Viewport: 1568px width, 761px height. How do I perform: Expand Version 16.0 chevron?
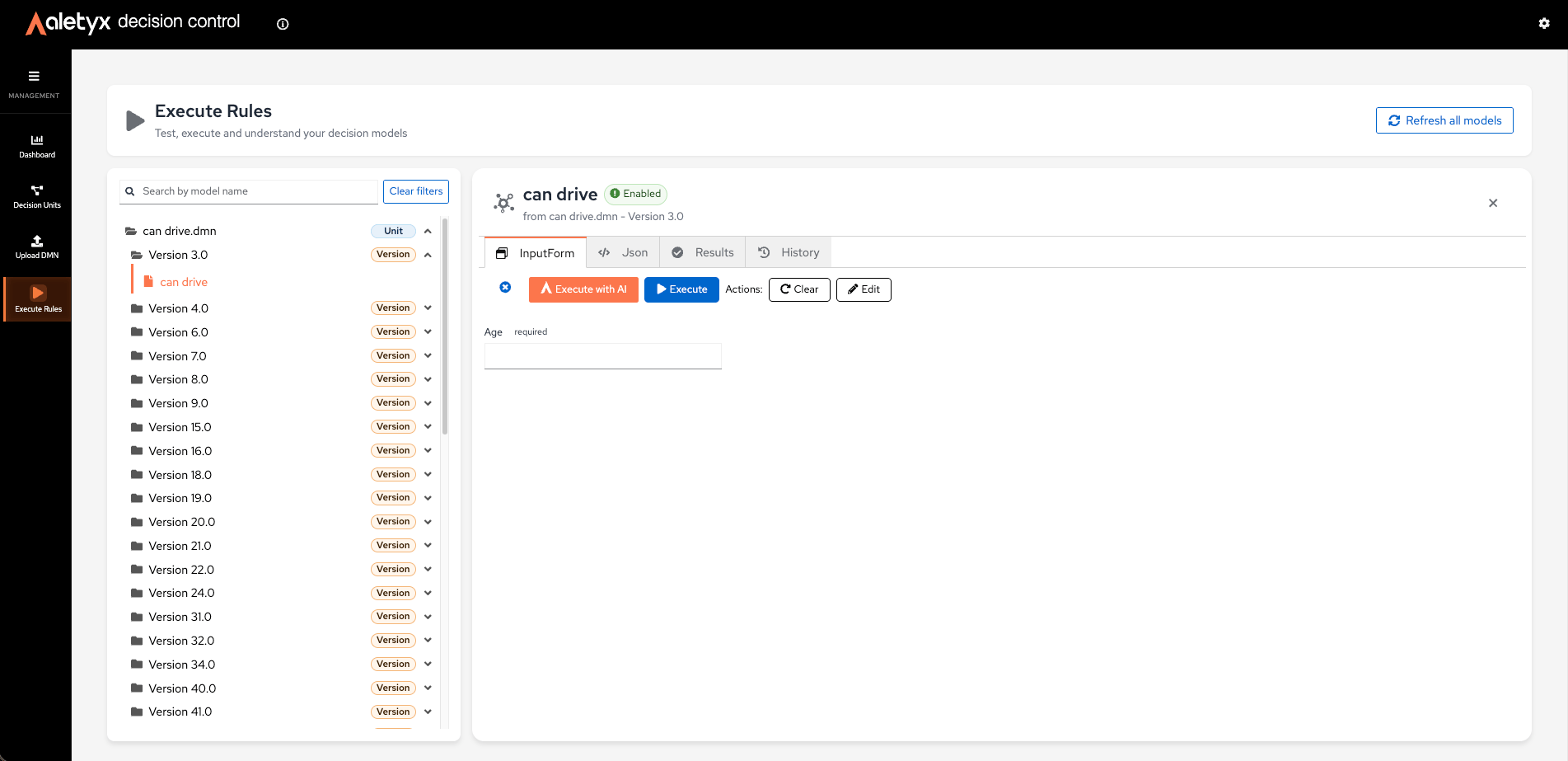[428, 451]
